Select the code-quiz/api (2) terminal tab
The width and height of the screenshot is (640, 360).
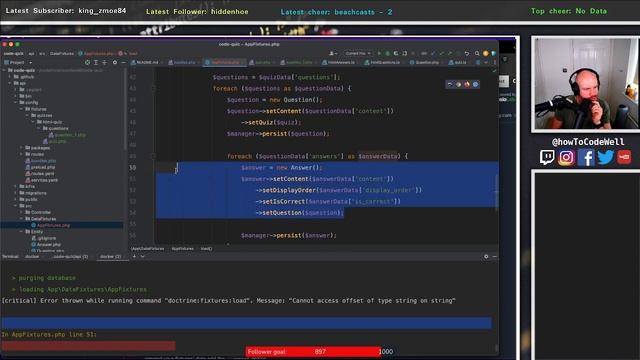click(x=70, y=256)
